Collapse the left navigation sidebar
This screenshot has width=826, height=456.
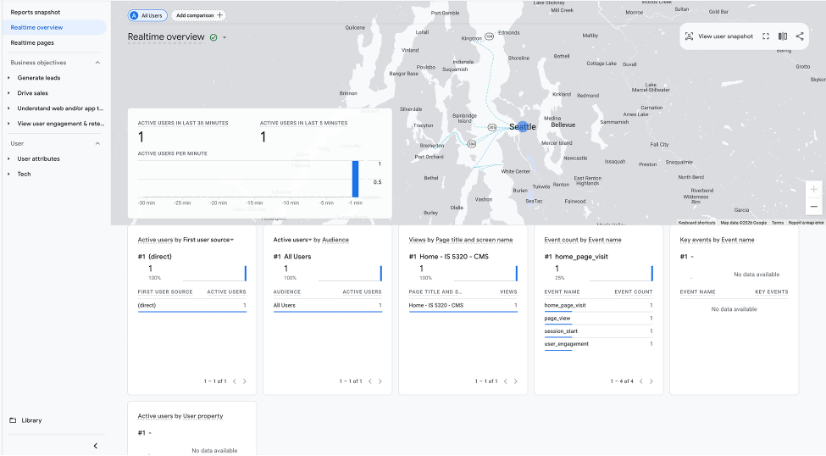coord(96,445)
